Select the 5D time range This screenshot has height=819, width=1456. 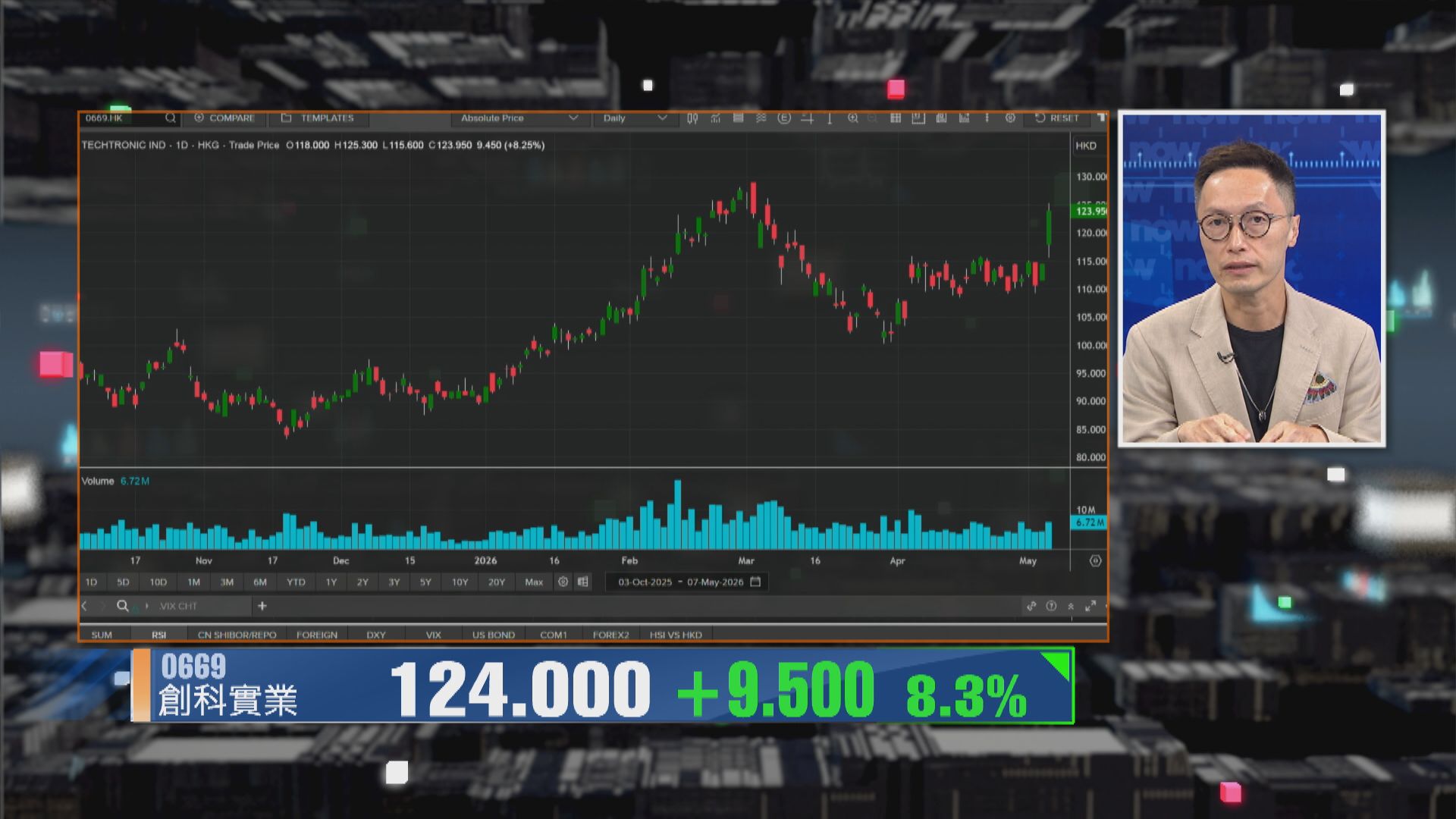(123, 582)
